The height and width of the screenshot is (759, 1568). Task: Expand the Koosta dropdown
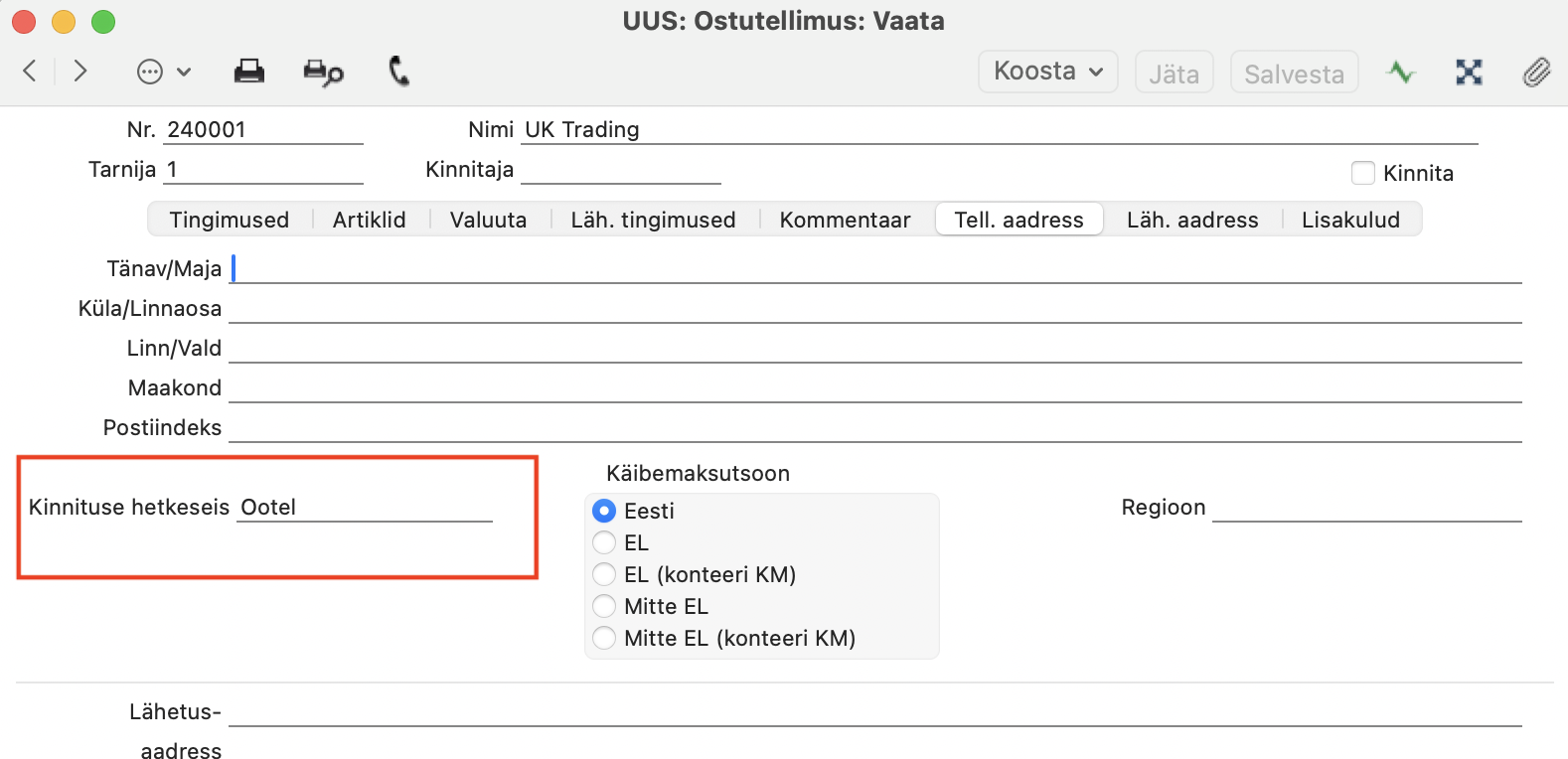pyautogui.click(x=1048, y=72)
